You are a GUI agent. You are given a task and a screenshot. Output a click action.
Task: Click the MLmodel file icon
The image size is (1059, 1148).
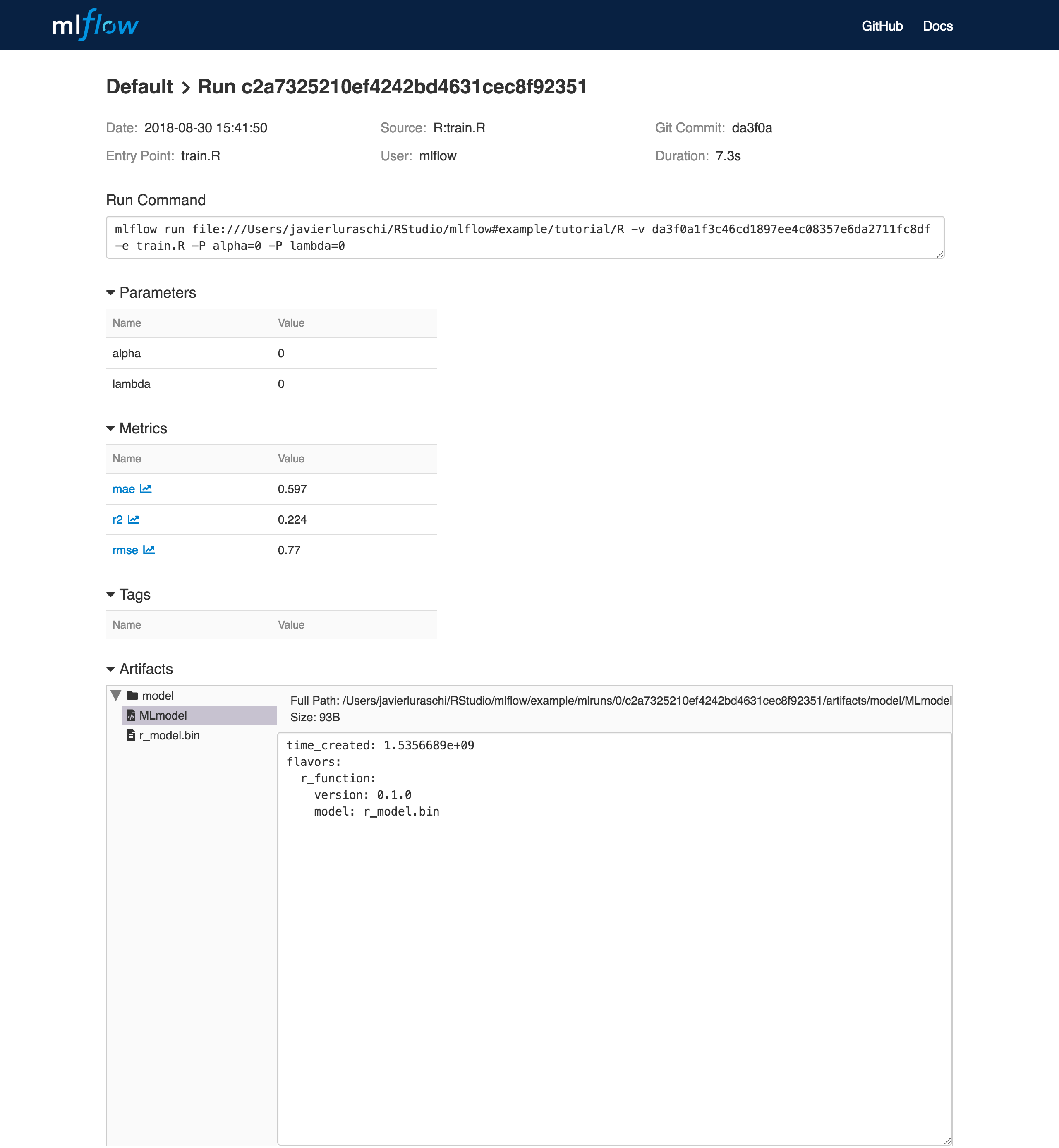131,715
